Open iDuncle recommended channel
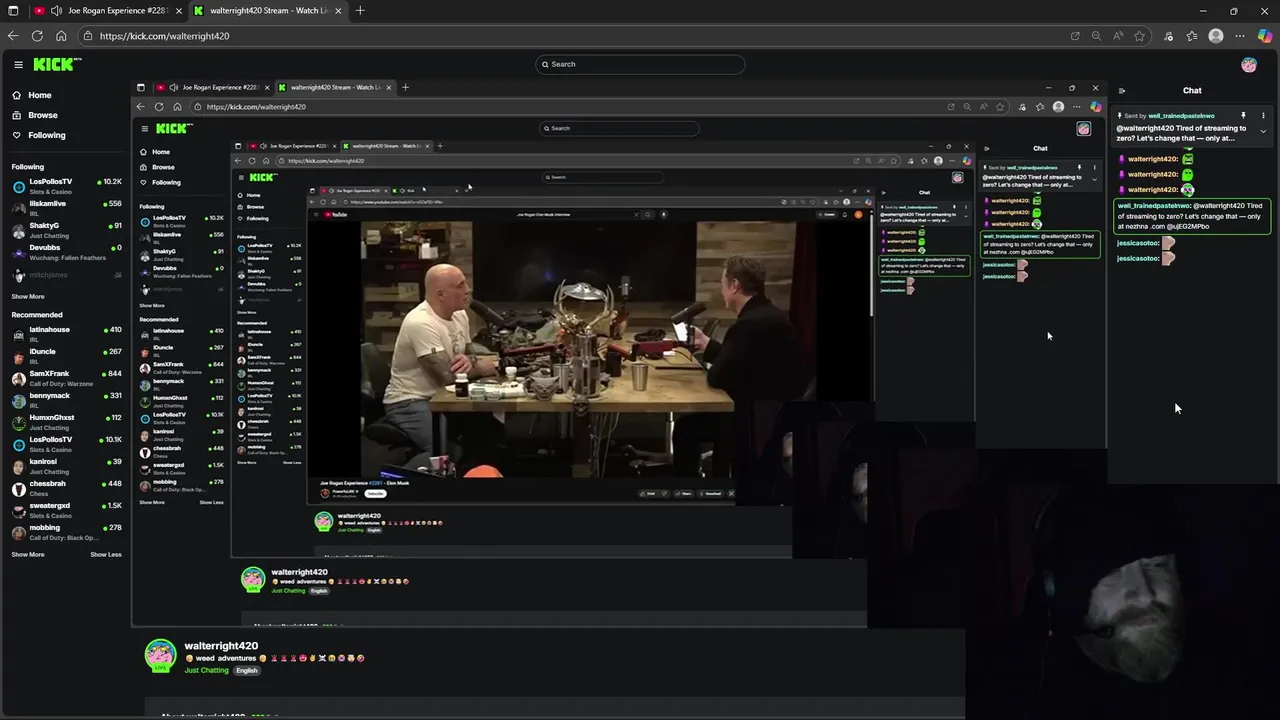This screenshot has height=720, width=1280. tap(66, 356)
